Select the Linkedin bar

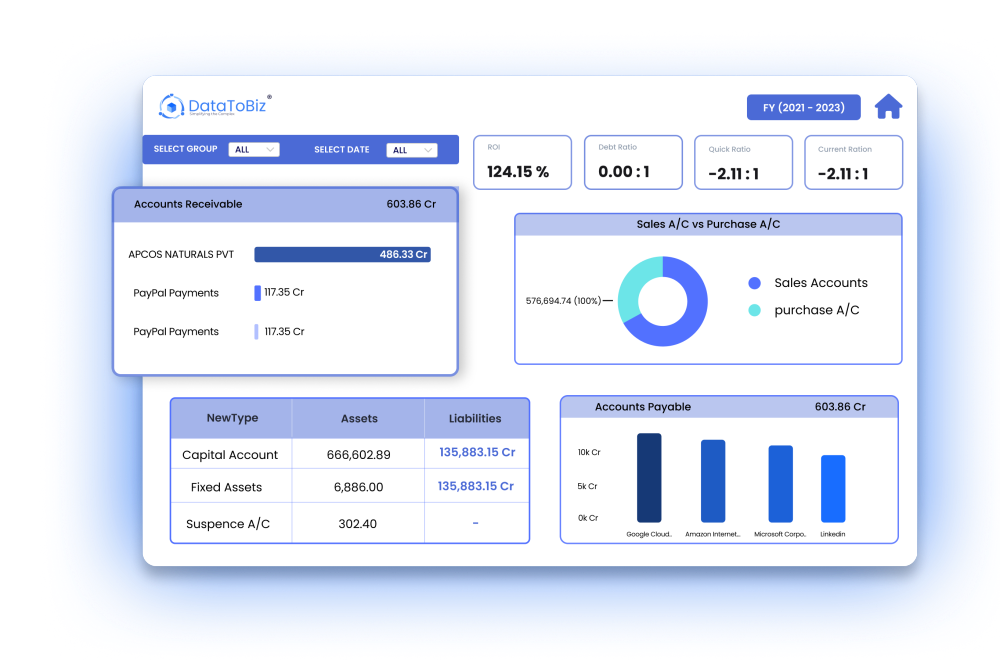tap(833, 488)
